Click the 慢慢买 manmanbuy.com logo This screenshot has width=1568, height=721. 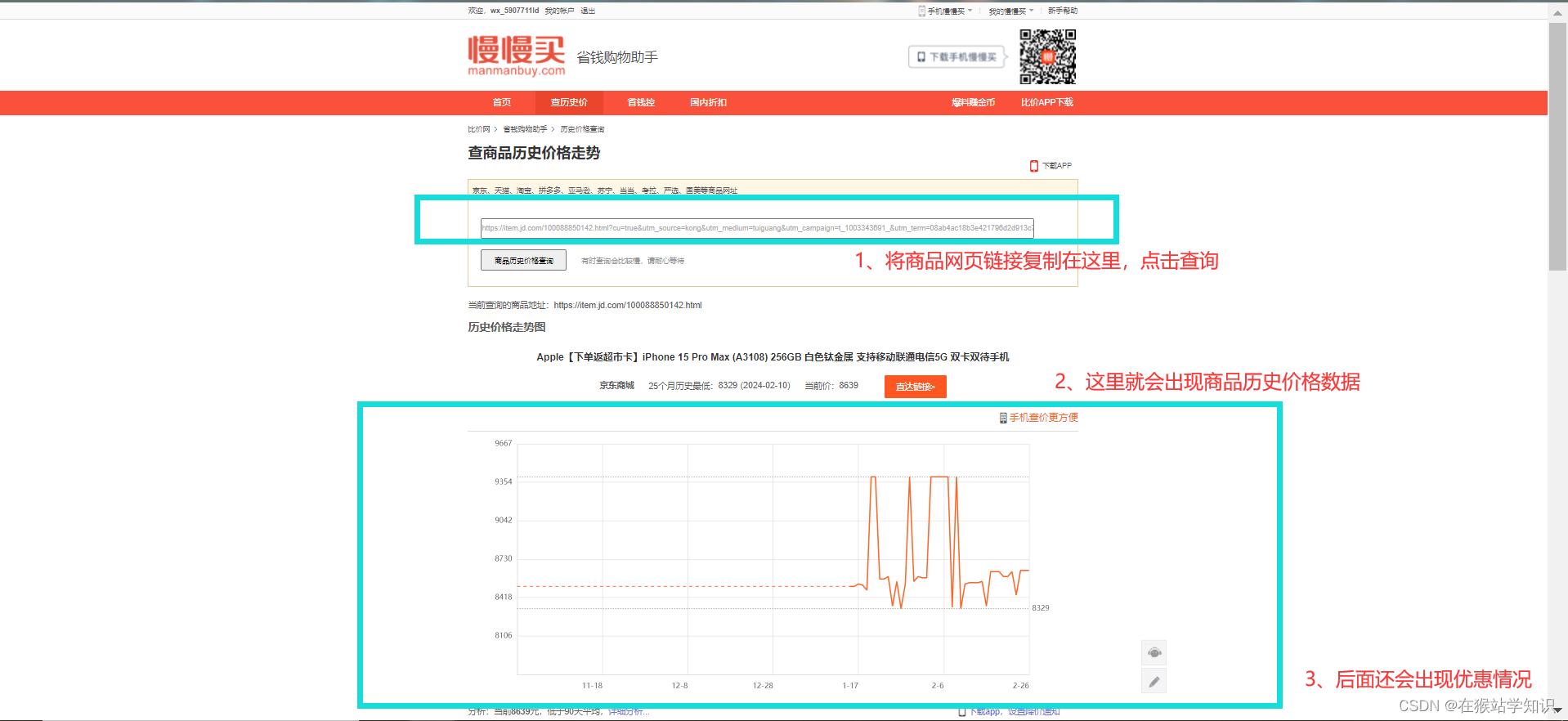click(x=516, y=56)
